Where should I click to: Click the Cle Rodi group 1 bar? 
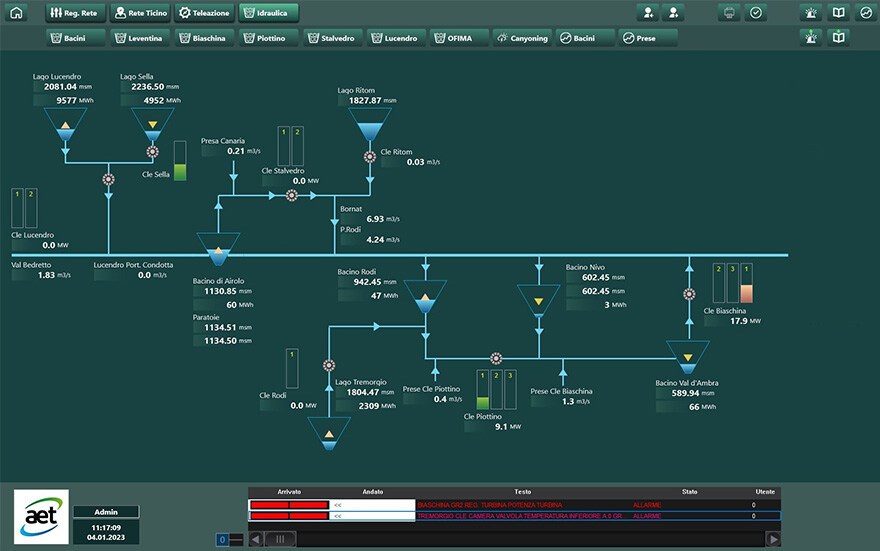[292, 369]
